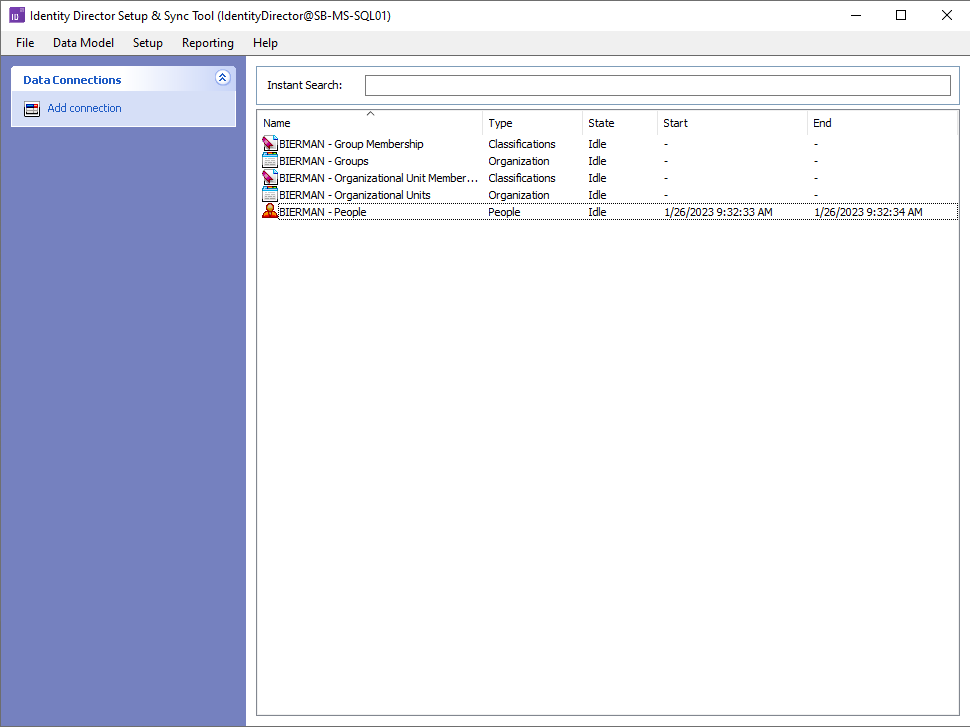The image size is (970, 727).
Task: Open the Reporting menu
Action: click(x=208, y=43)
